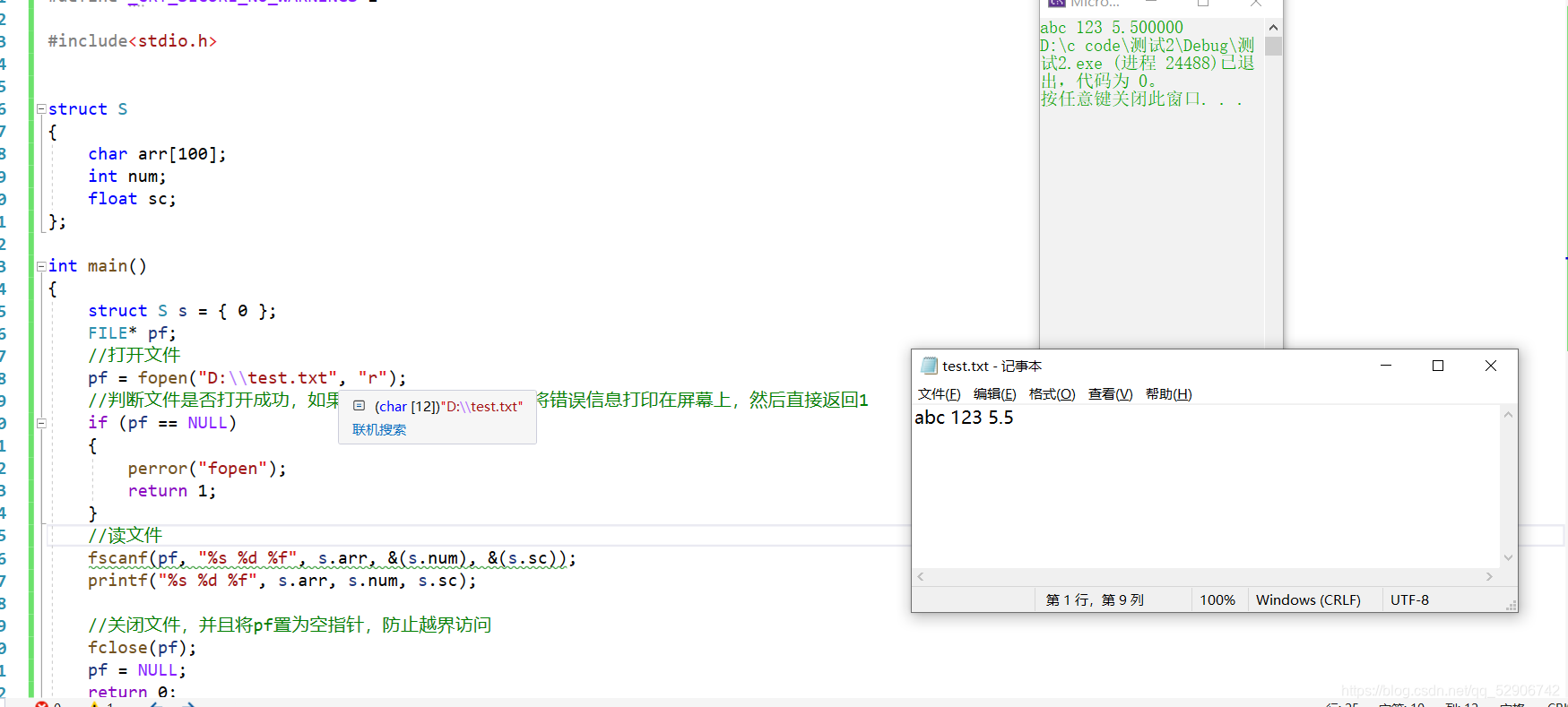Open the 文件(F) menu in Notepad
Screen dimensions: 1568x707
(x=939, y=394)
